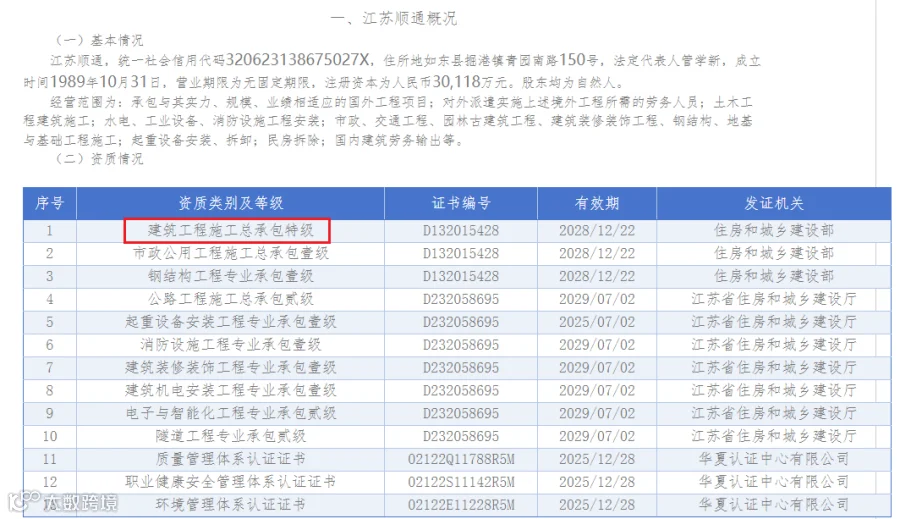Viewport: 900px width, 519px height.
Task: Click the 有效期 column header
Action: 597,203
